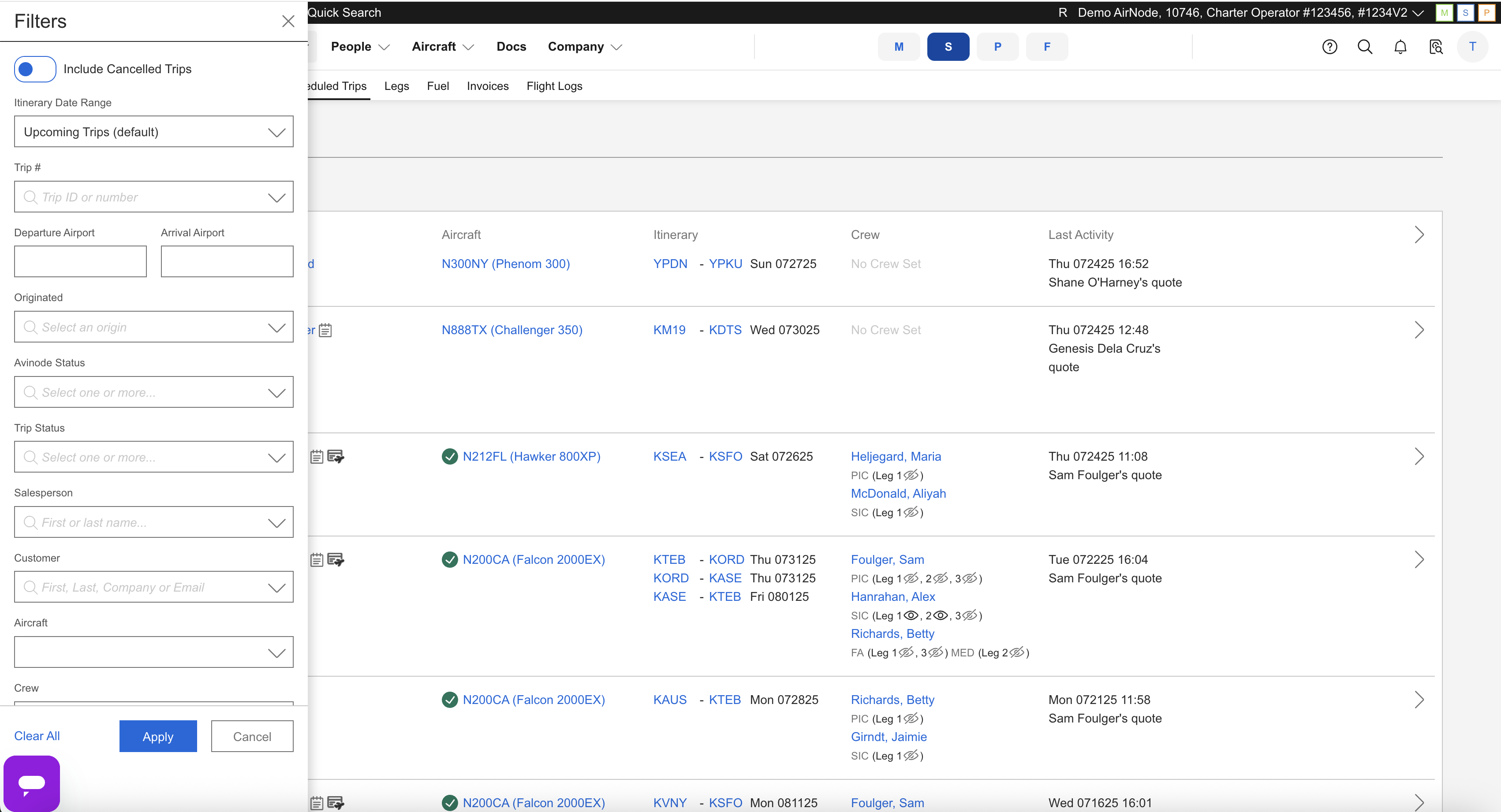Toggle hidden eye on Heljegard PIC Leg 1
Screen dimensions: 1501x812
(911, 475)
